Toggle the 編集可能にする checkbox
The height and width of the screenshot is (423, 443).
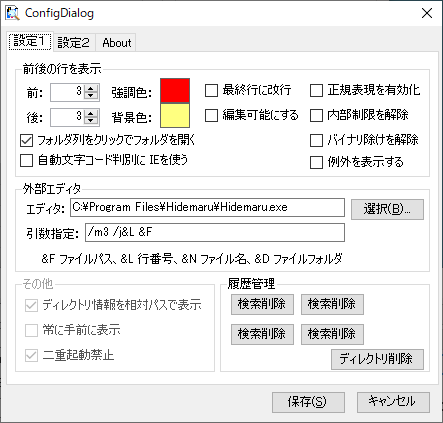pos(211,115)
